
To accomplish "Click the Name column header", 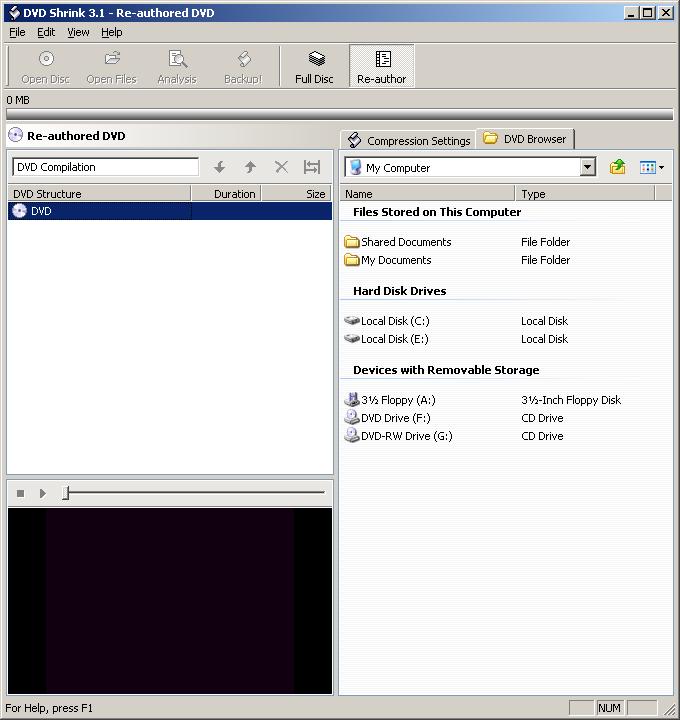I will tap(427, 194).
